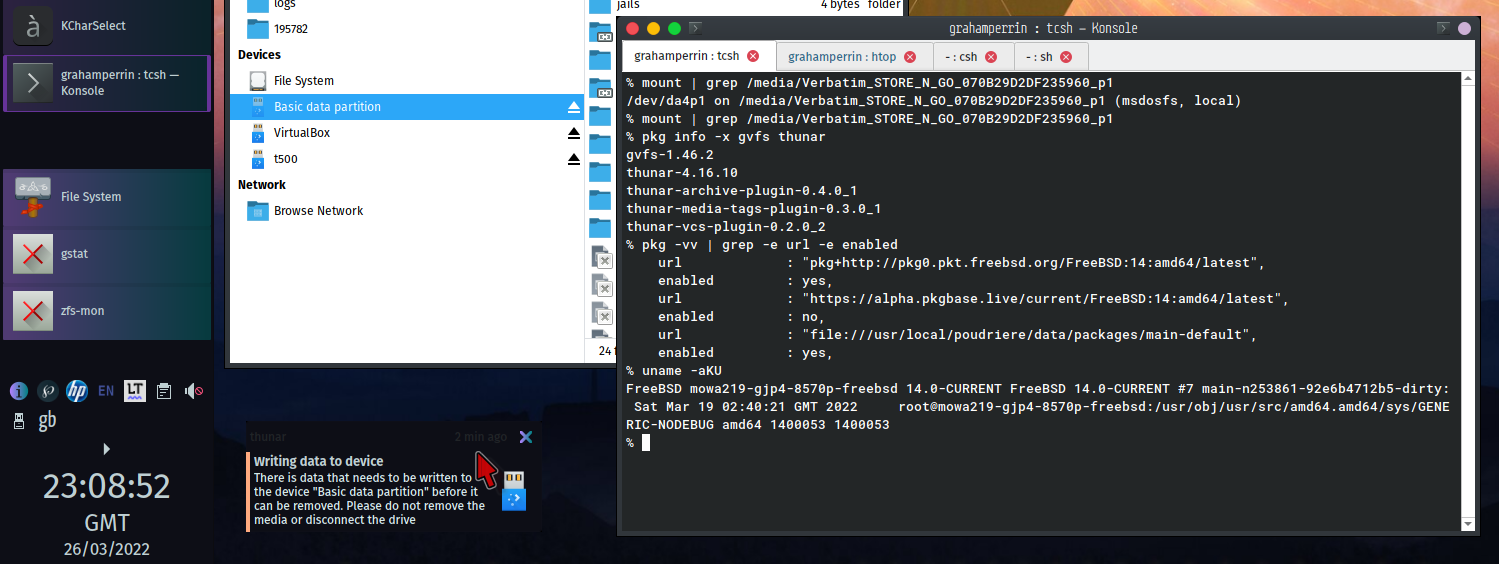This screenshot has height=564, width=1499.
Task: Click the Konsole terminal scrollbar
Action: tap(1468, 300)
